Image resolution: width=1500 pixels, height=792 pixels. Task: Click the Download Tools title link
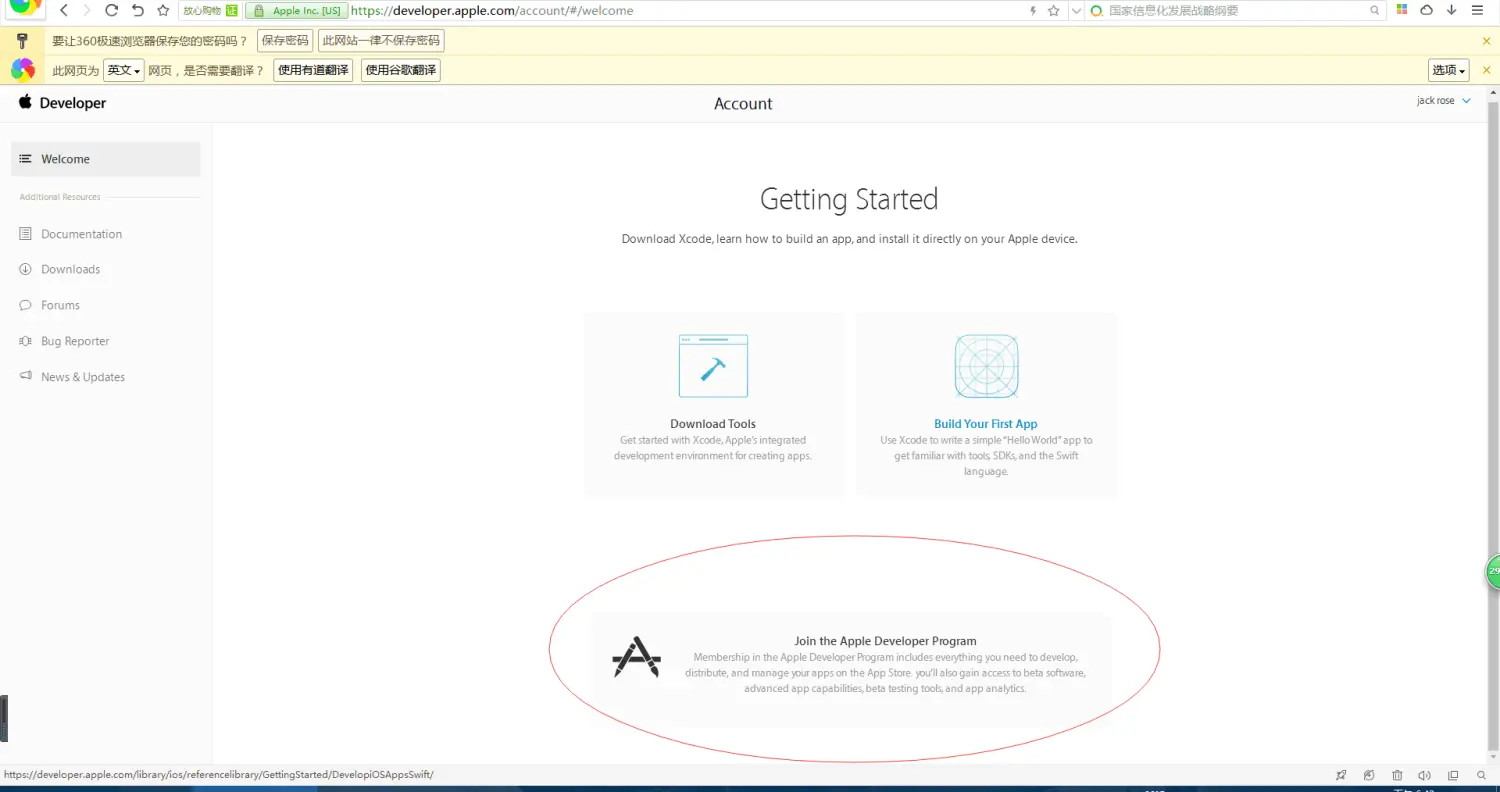[713, 424]
